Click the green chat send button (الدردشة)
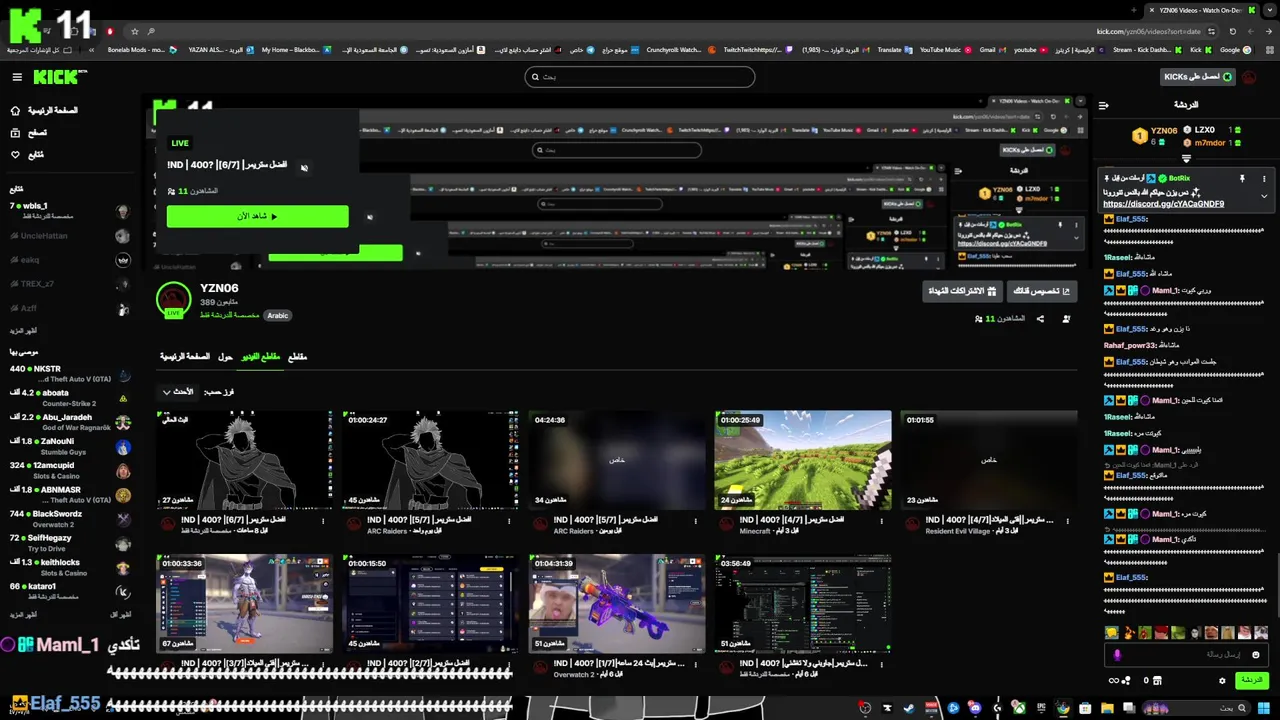 point(1251,680)
